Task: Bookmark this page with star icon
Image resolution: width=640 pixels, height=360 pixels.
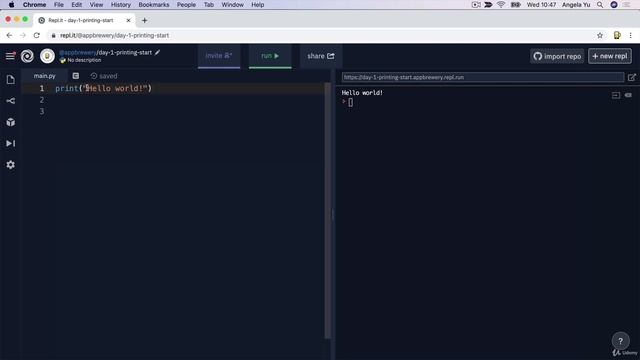Action: point(600,36)
